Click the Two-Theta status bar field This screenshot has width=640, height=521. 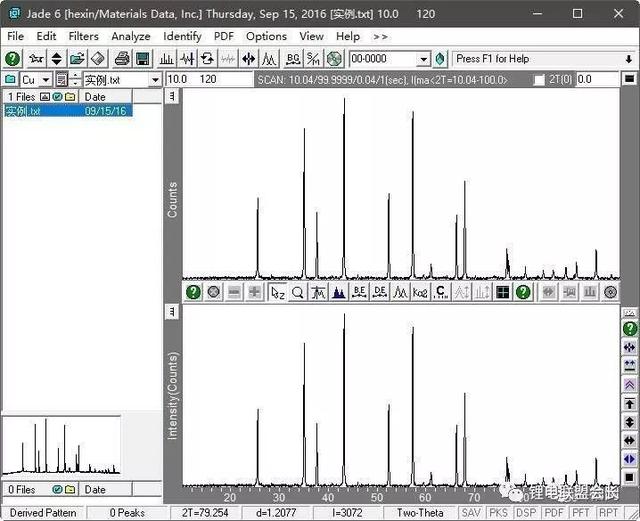[x=420, y=513]
